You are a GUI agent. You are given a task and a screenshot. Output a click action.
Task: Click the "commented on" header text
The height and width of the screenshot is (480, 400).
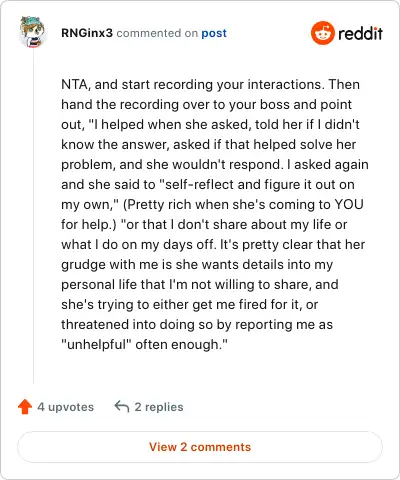point(157,33)
